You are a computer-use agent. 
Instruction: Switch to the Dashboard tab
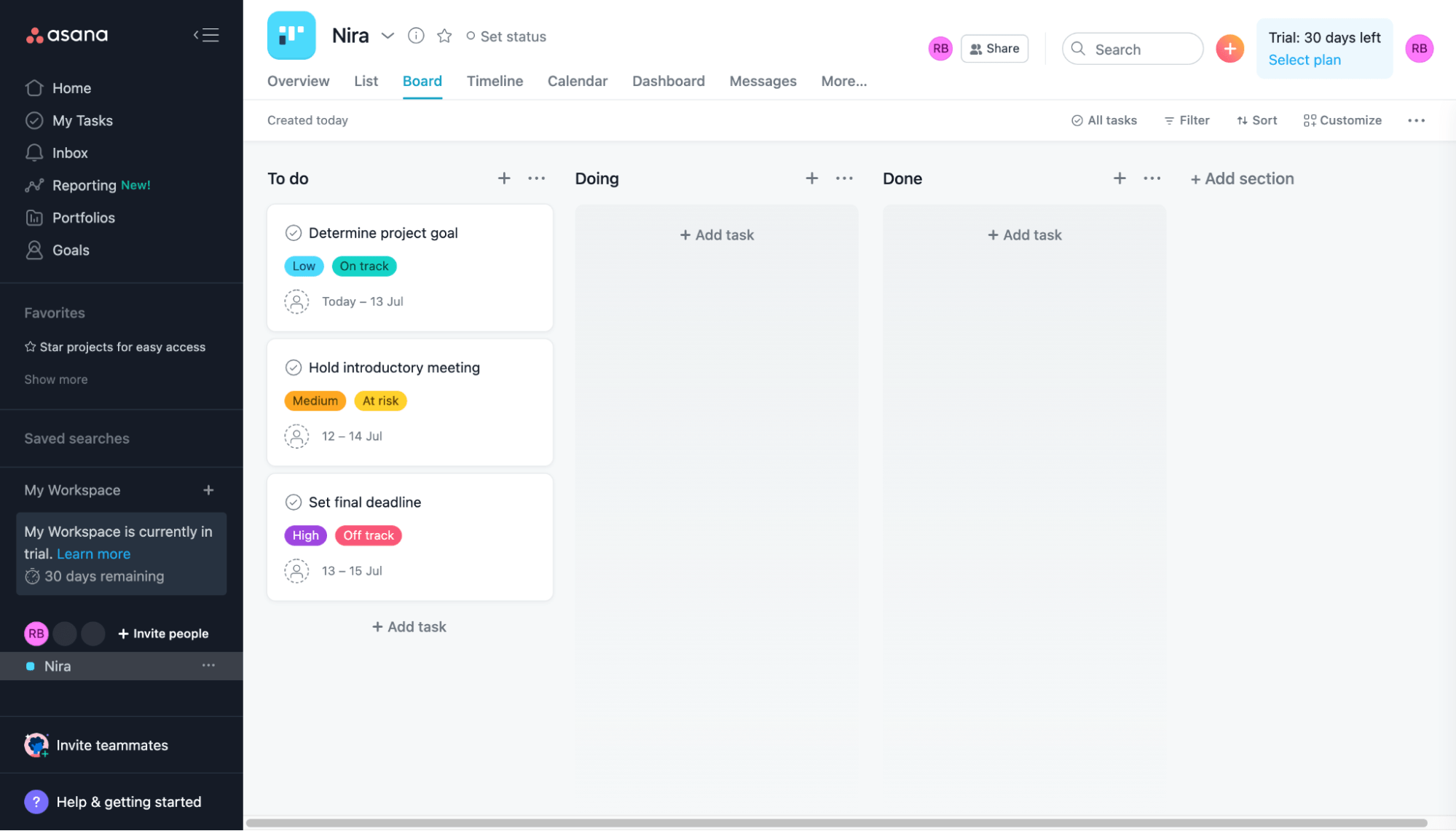click(x=668, y=82)
